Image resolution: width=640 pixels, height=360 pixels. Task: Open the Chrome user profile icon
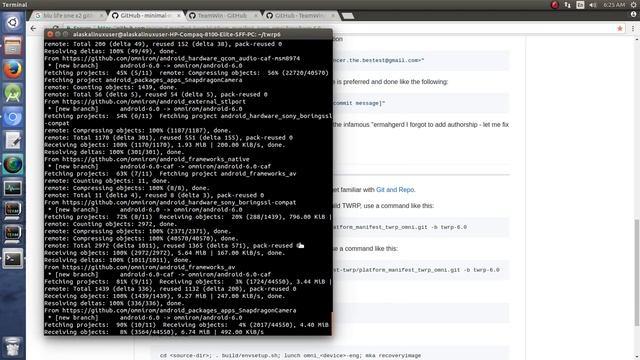pyautogui.click(x=633, y=14)
